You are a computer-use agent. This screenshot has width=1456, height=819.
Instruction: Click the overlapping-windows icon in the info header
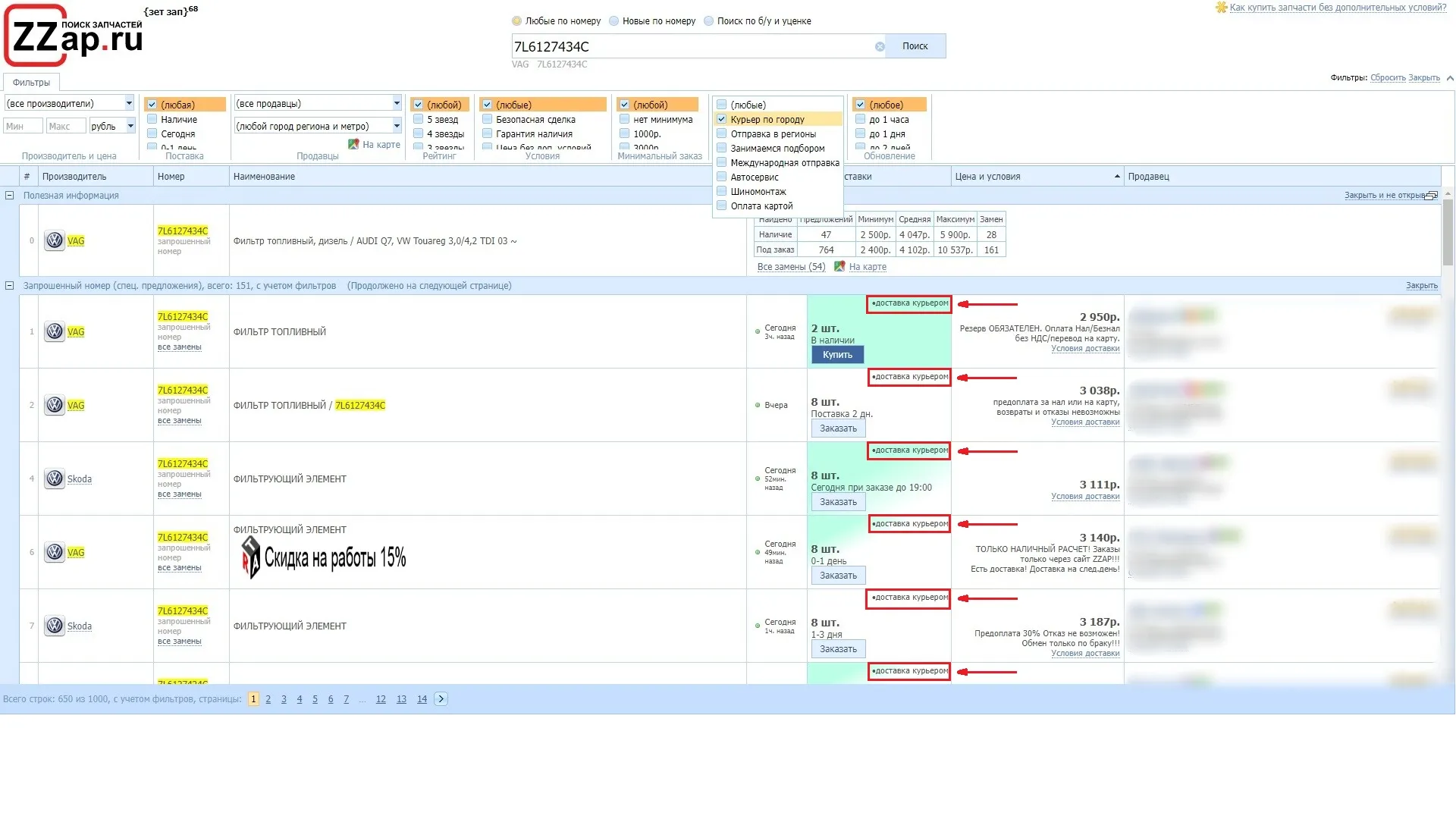tap(1432, 196)
